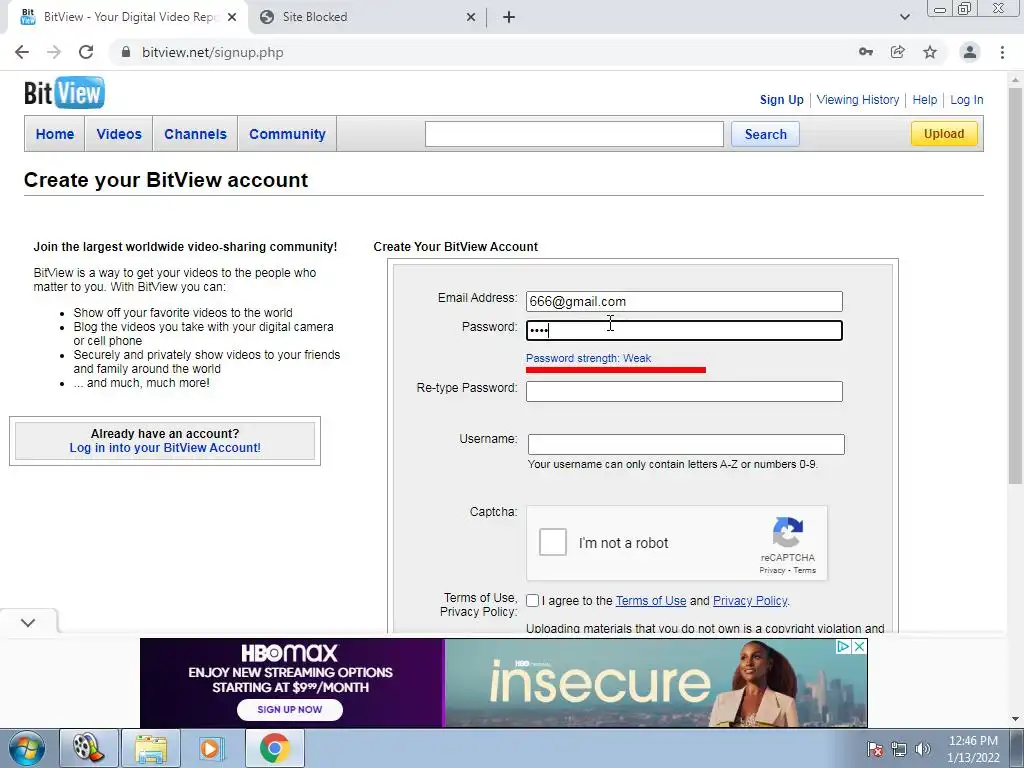Open the saved passwords key icon

[x=866, y=52]
